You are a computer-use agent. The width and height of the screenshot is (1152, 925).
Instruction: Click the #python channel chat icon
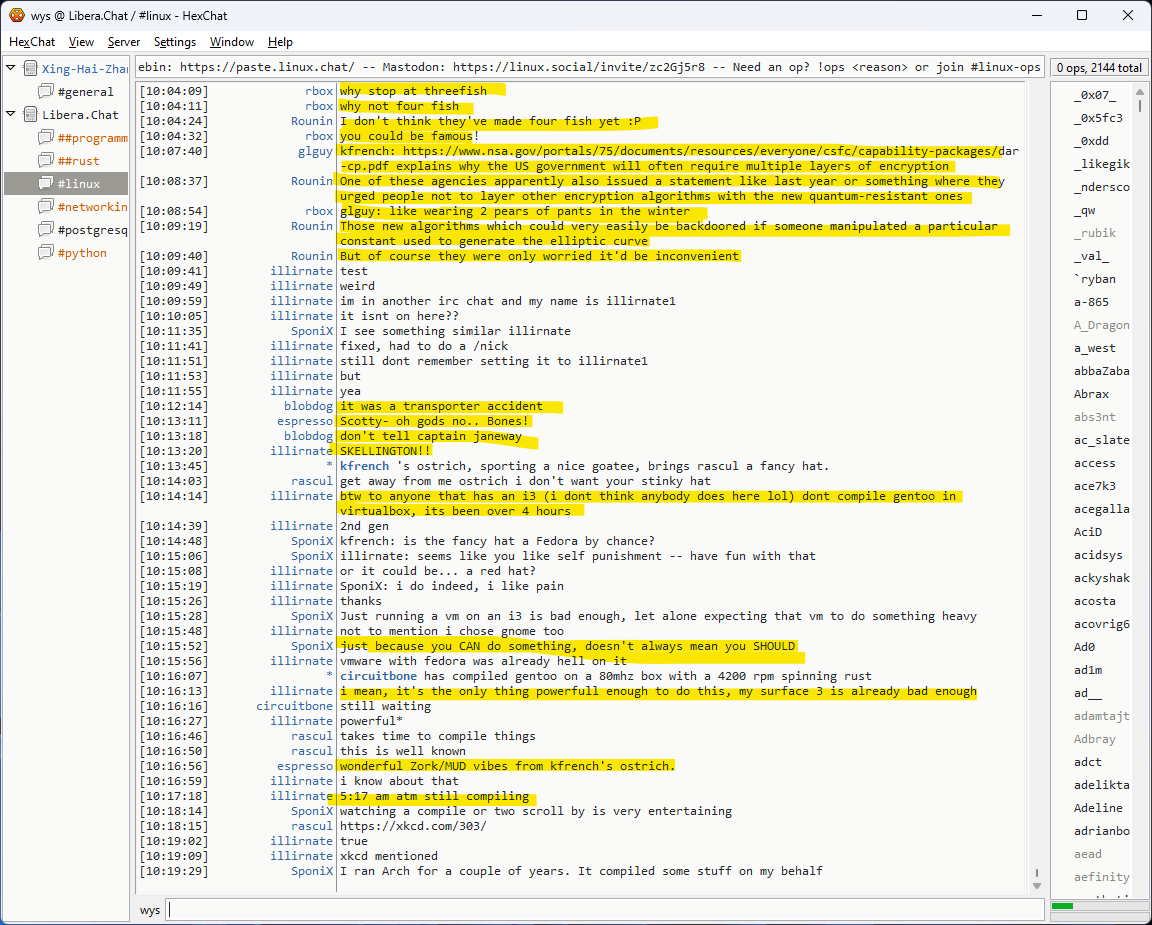coord(46,253)
